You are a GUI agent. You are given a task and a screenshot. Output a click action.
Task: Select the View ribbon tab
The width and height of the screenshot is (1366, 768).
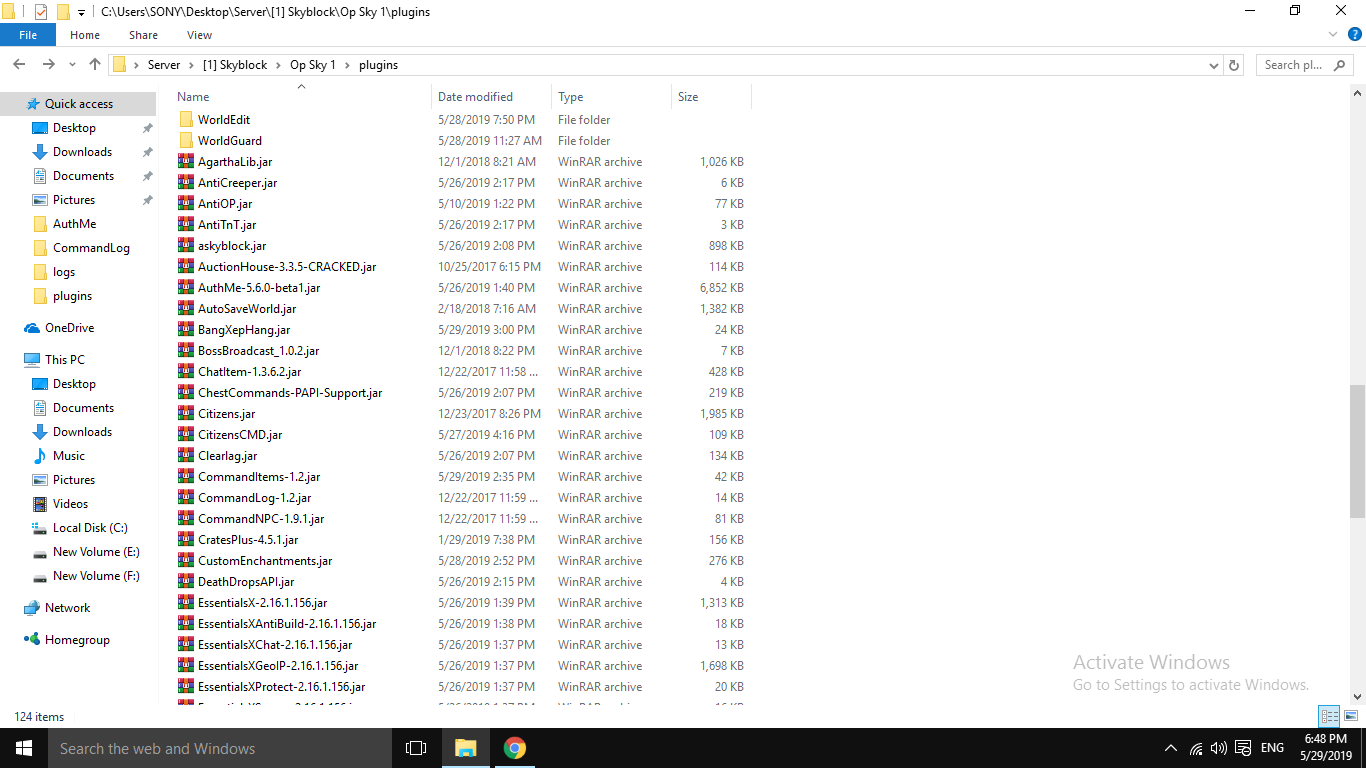pyautogui.click(x=199, y=35)
